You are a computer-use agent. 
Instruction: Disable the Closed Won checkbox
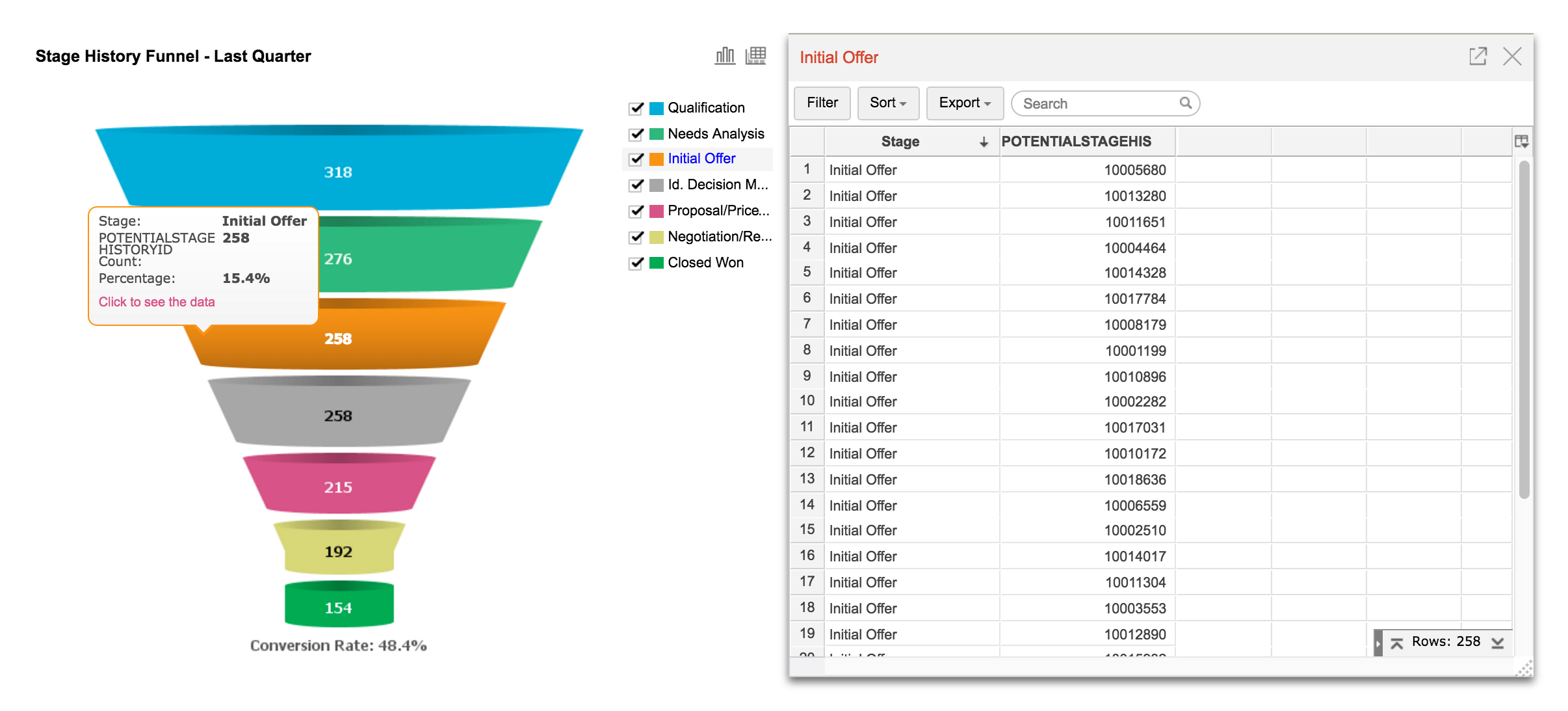pyautogui.click(x=636, y=263)
